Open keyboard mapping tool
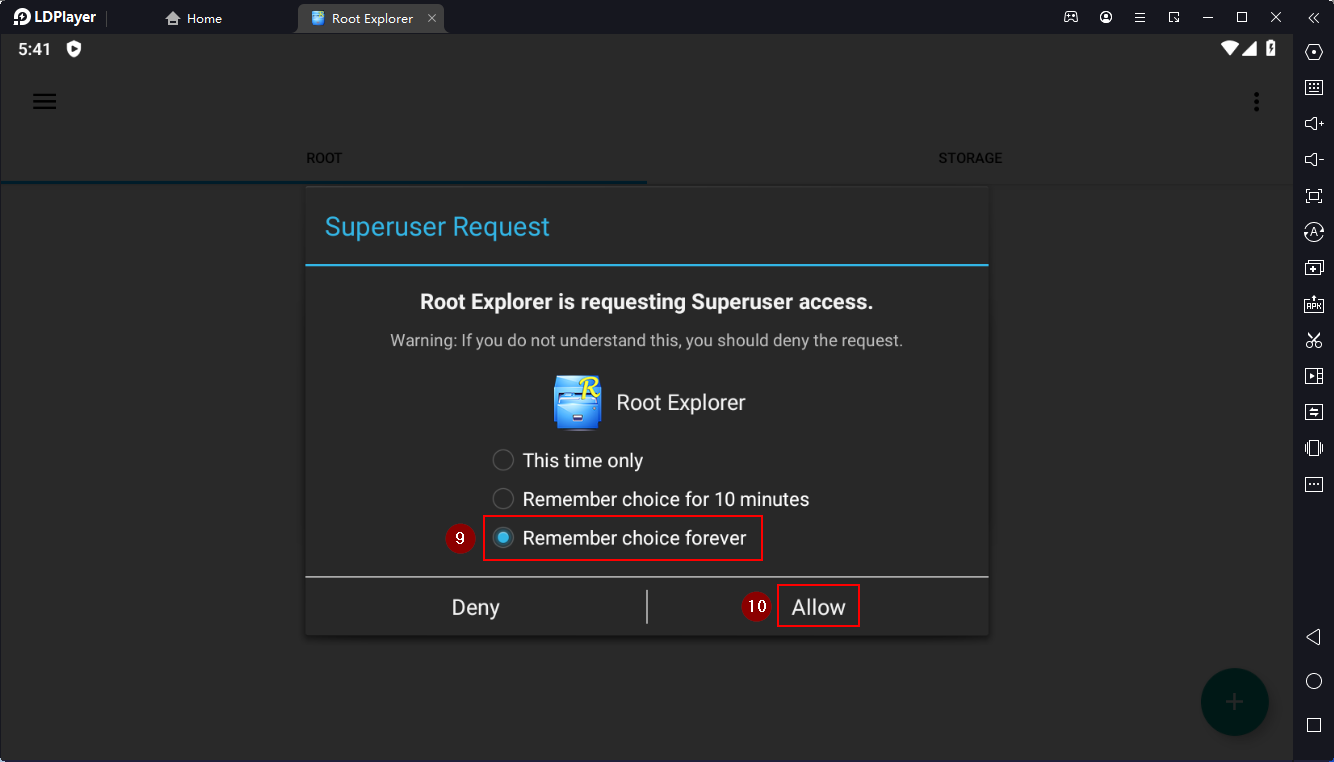Viewport: 1334px width, 762px height. point(1314,88)
